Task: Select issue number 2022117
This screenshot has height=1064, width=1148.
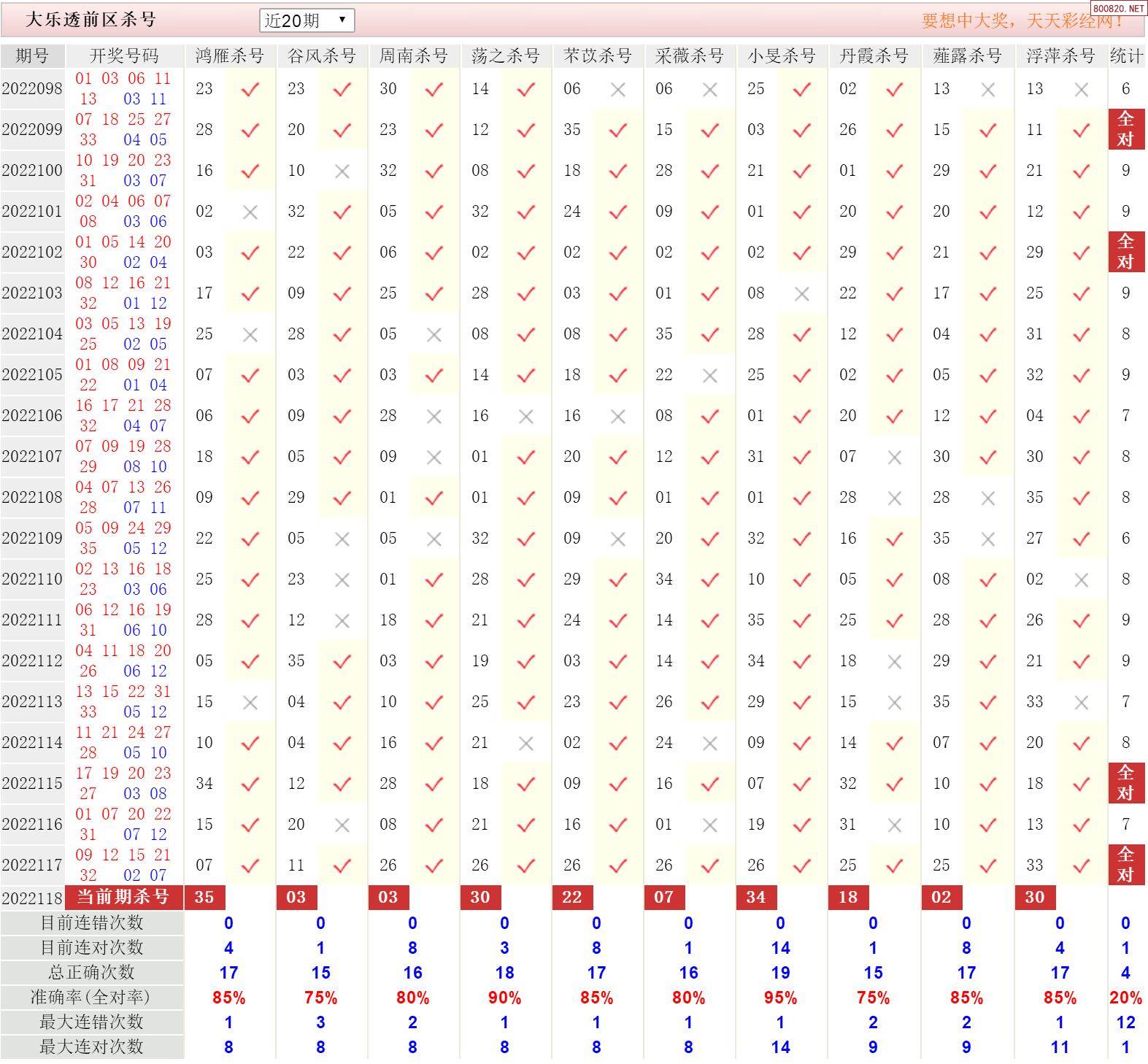Action: pos(32,865)
